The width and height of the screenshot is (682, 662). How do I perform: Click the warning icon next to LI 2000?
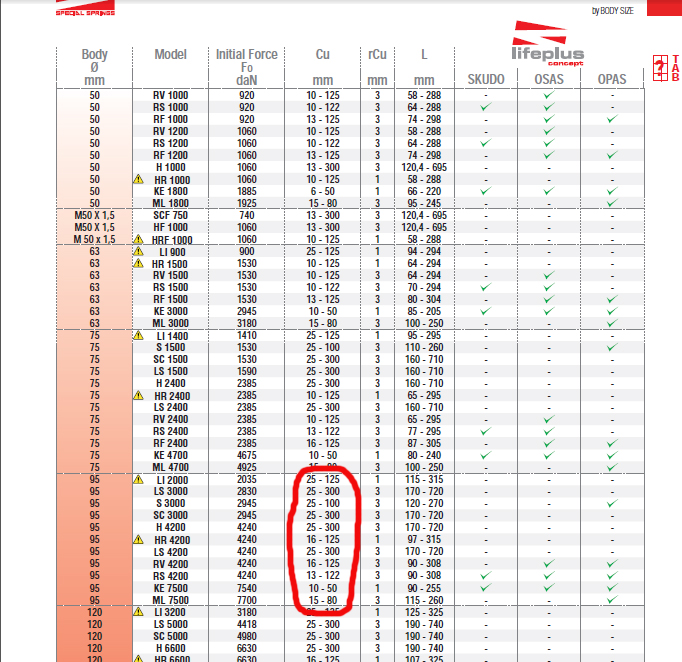[138, 480]
